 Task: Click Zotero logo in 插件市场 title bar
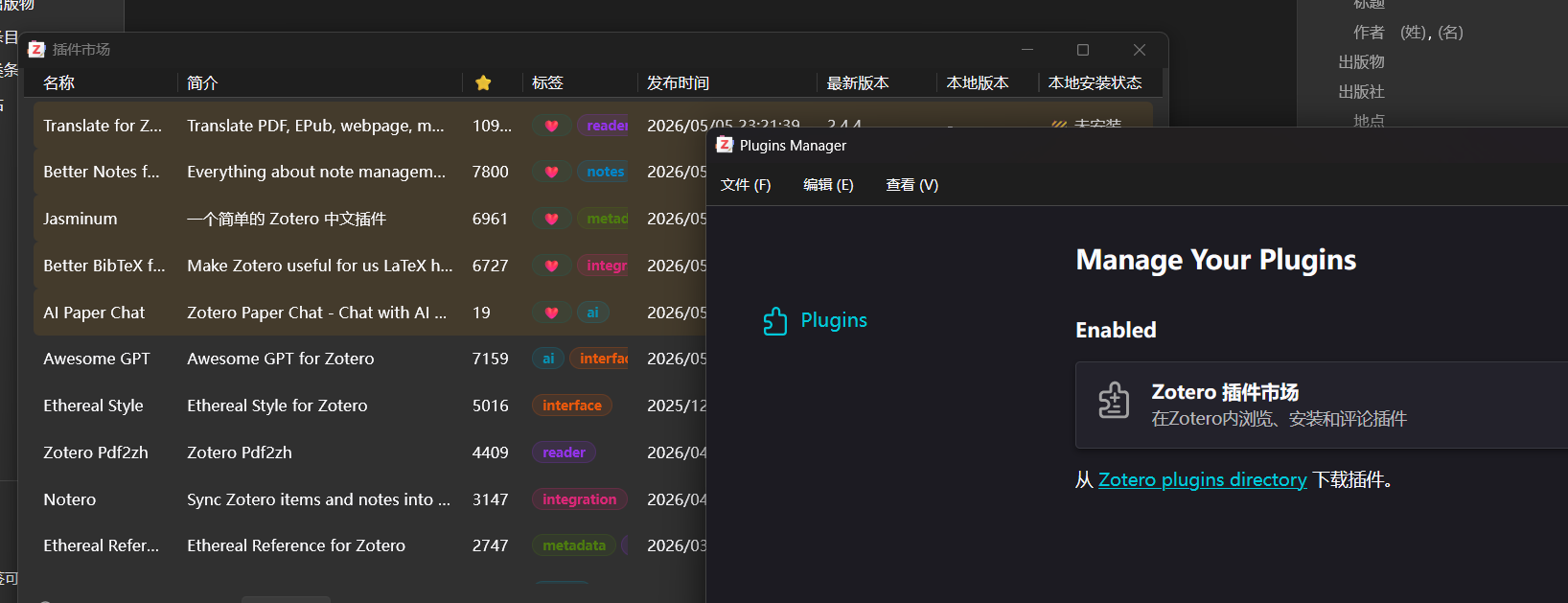click(x=36, y=49)
